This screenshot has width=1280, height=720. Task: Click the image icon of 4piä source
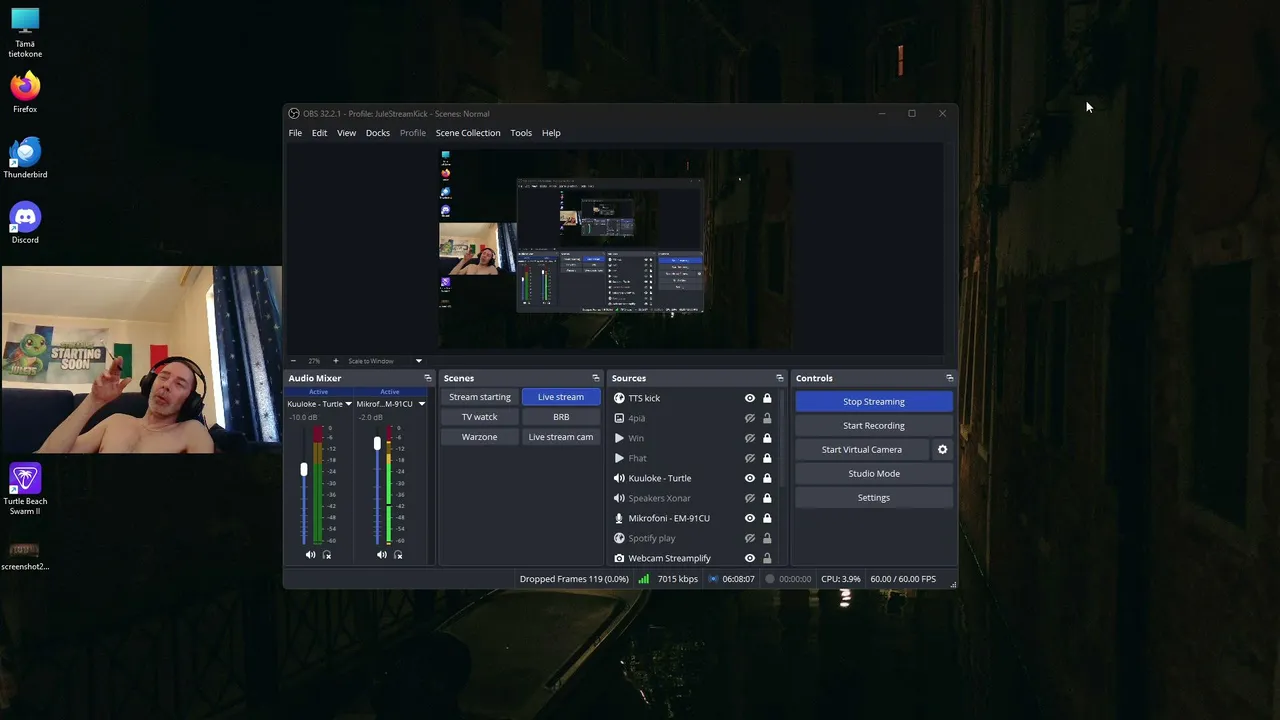[x=619, y=418]
